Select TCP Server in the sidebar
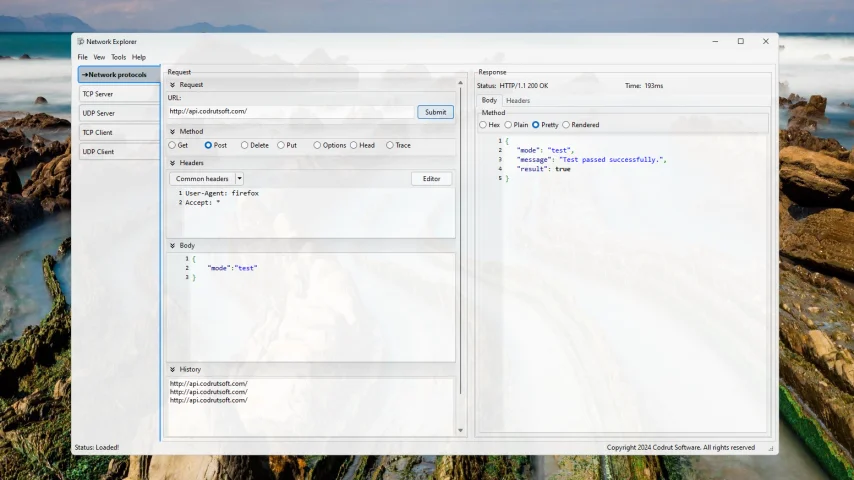This screenshot has height=480, width=854. click(118, 94)
